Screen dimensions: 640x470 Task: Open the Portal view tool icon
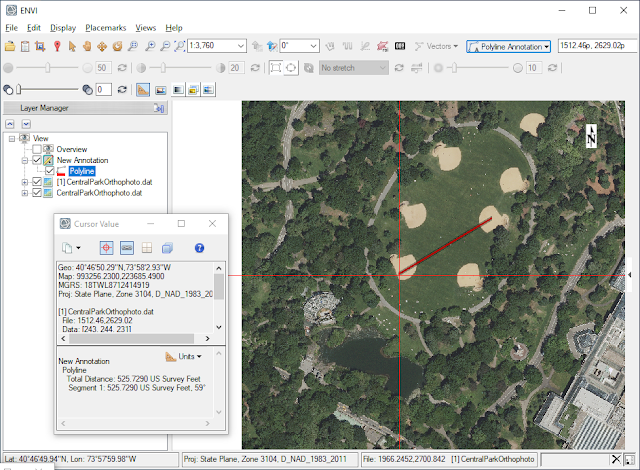coord(161,90)
